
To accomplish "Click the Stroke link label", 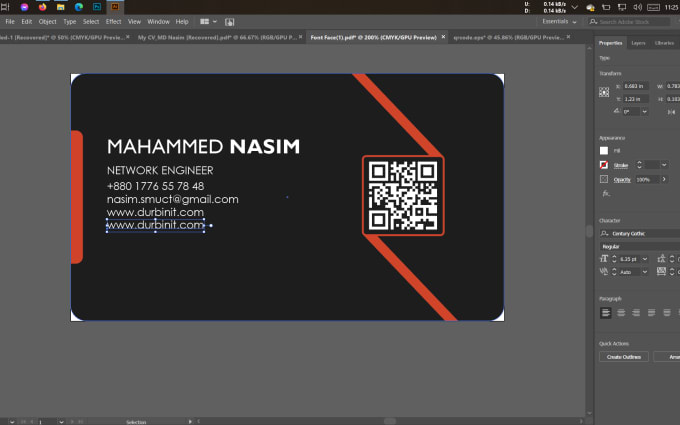I will pos(621,165).
